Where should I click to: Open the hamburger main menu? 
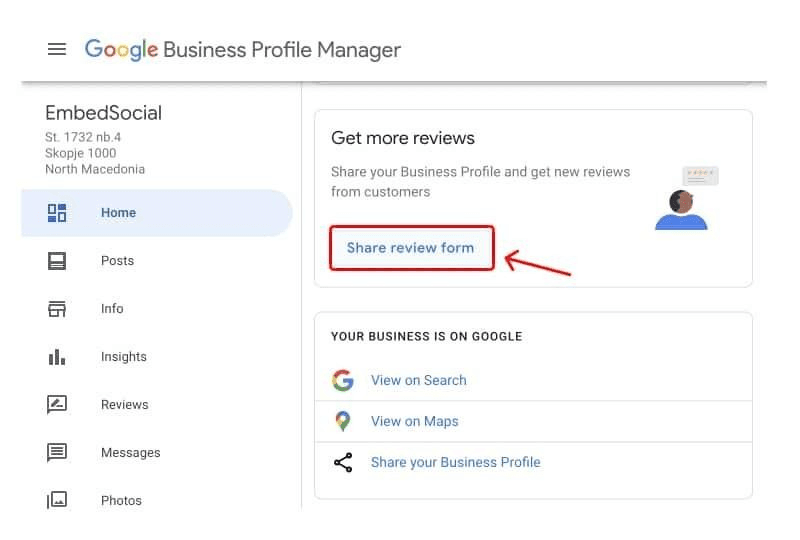57,49
